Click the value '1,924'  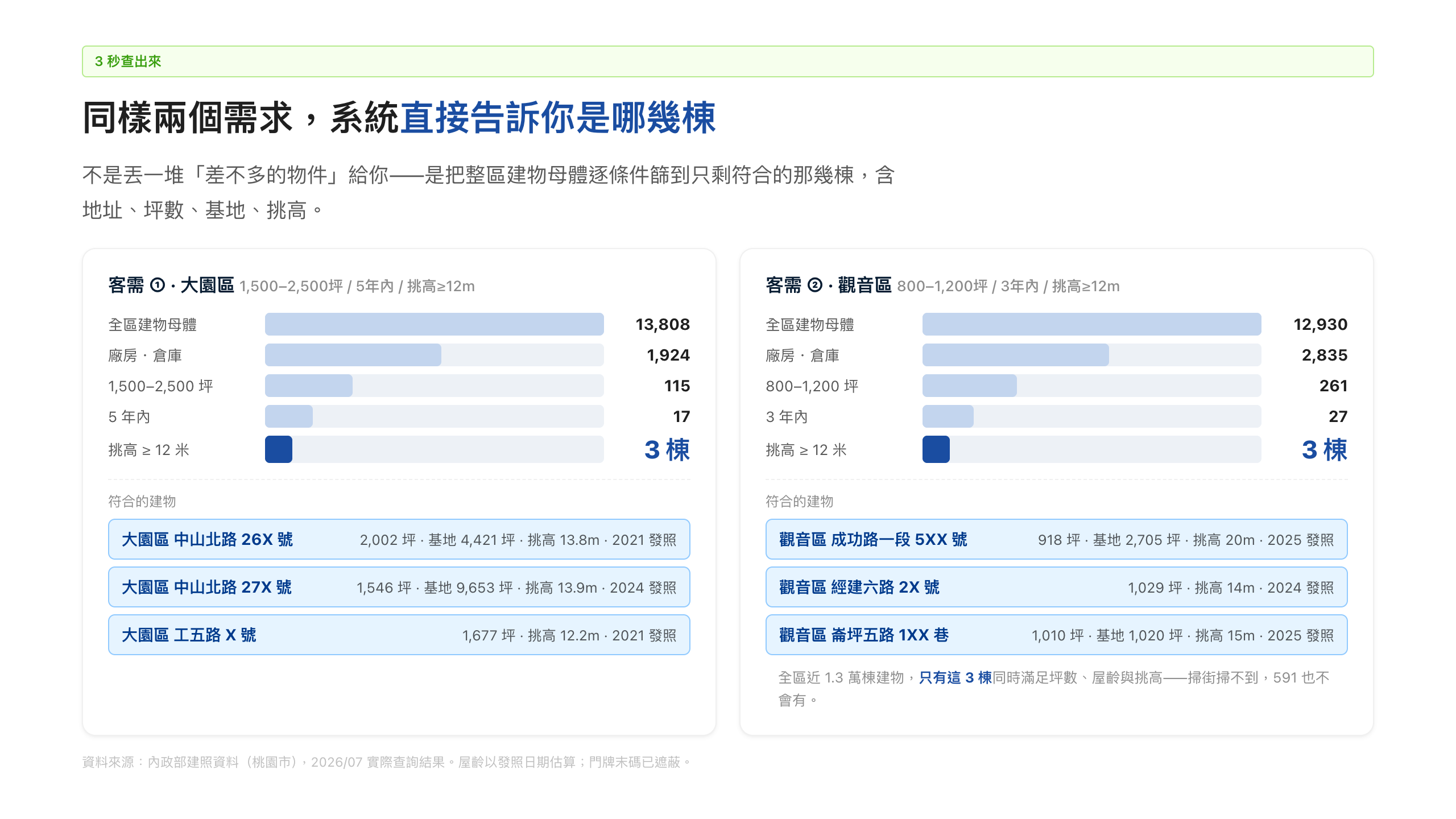(668, 355)
